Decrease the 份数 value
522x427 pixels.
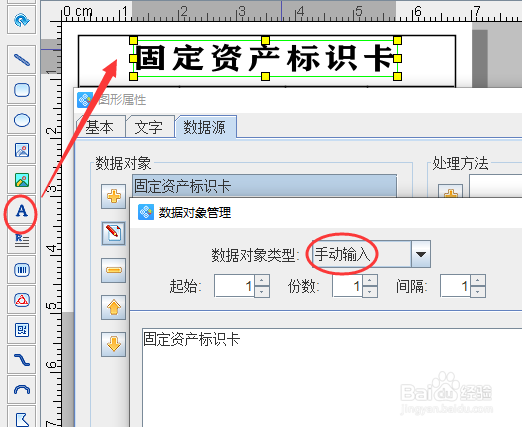(370, 292)
